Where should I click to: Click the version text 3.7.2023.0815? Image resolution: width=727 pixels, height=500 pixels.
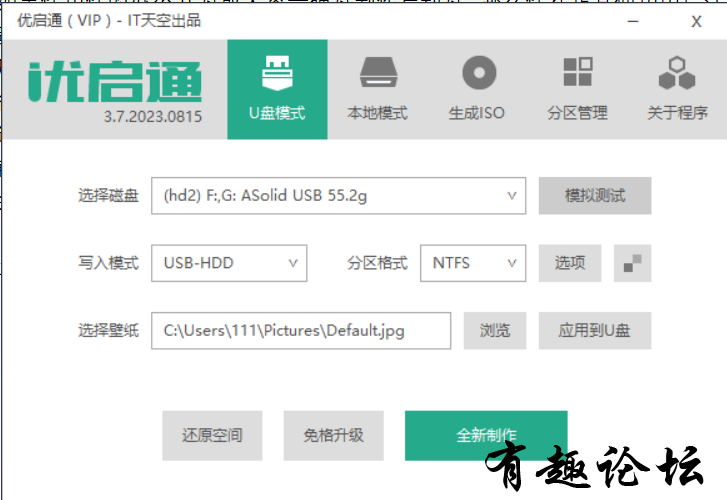[x=153, y=116]
